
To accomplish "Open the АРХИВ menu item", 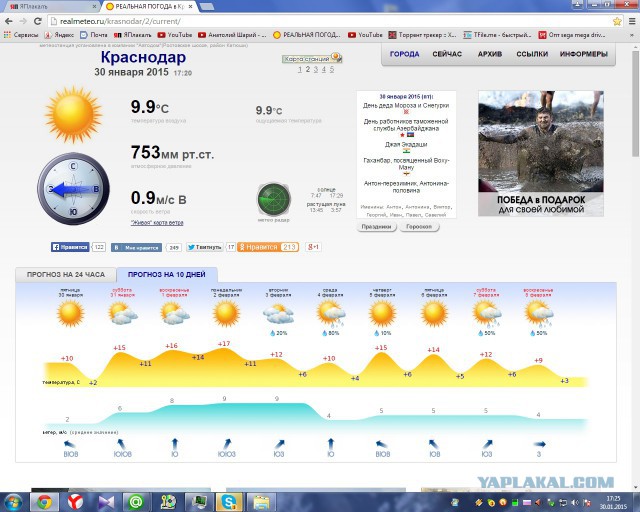I will (x=489, y=54).
